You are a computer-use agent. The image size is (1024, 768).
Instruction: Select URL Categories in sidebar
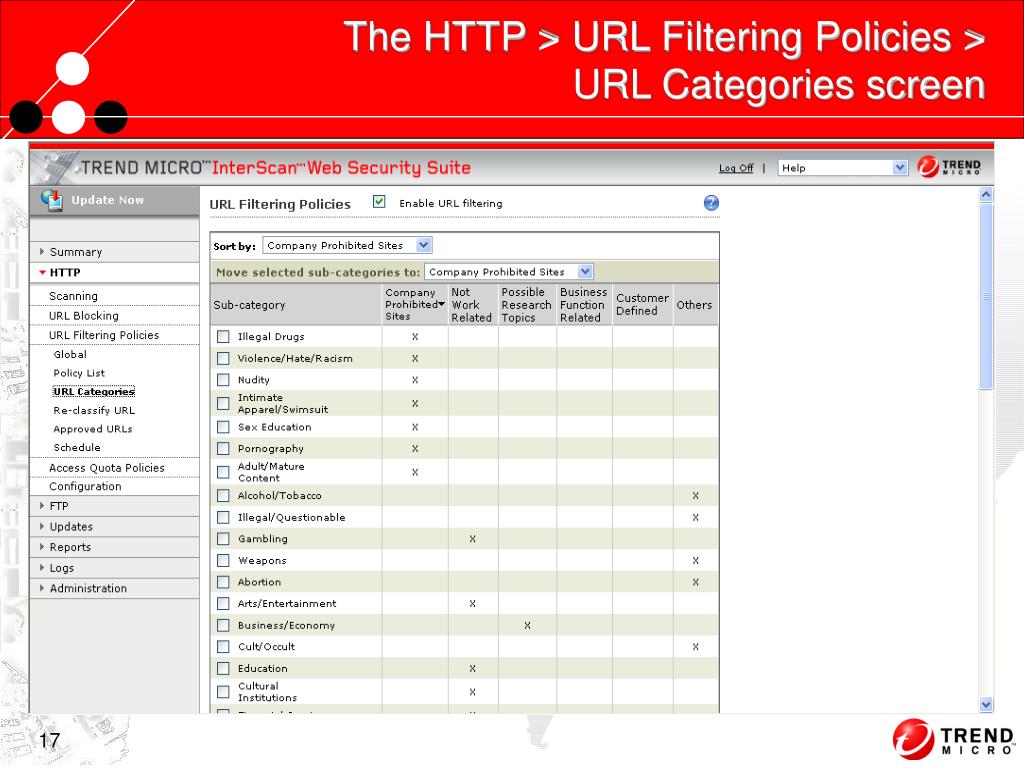tap(94, 392)
